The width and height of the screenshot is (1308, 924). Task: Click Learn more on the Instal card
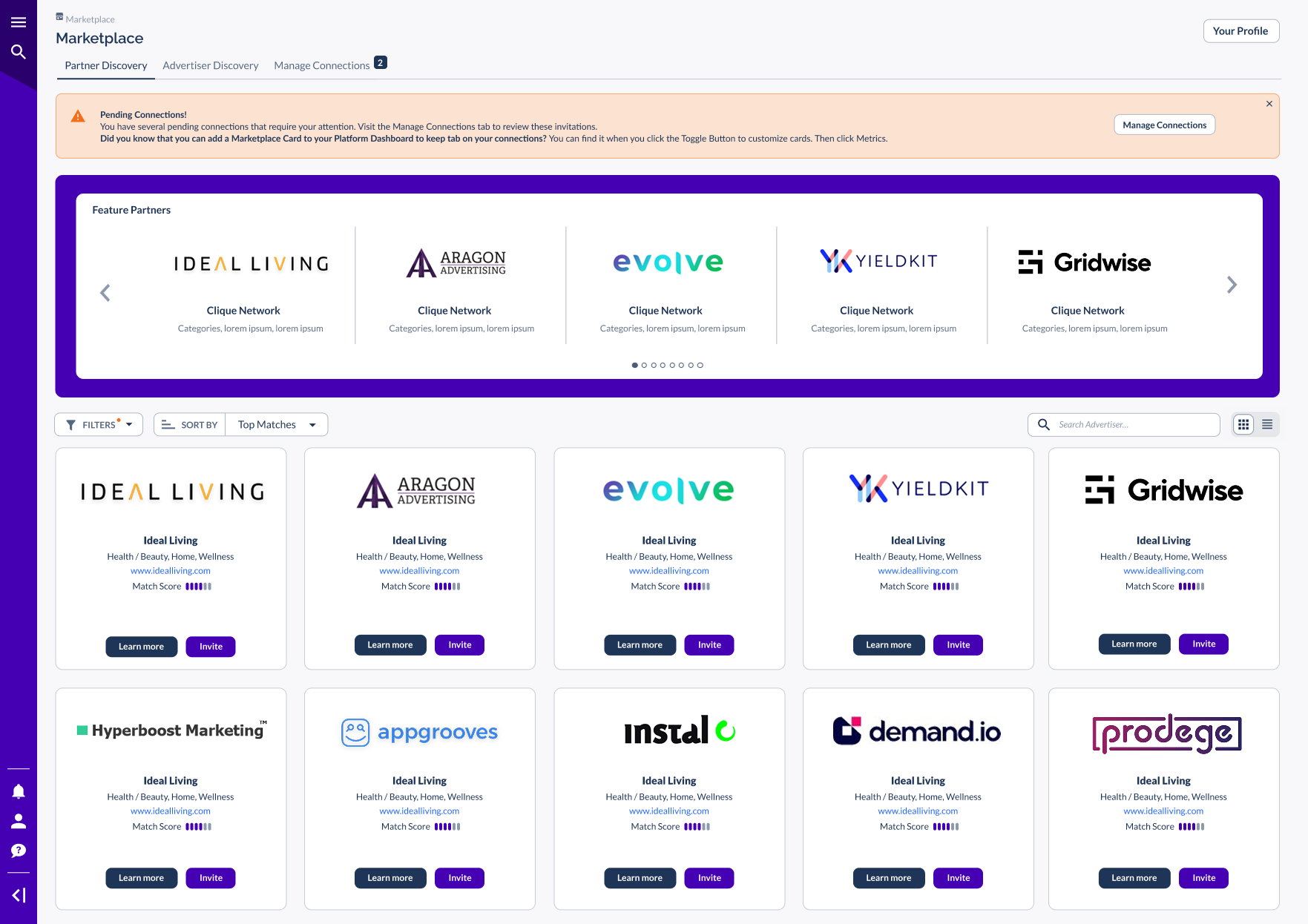pyautogui.click(x=640, y=878)
